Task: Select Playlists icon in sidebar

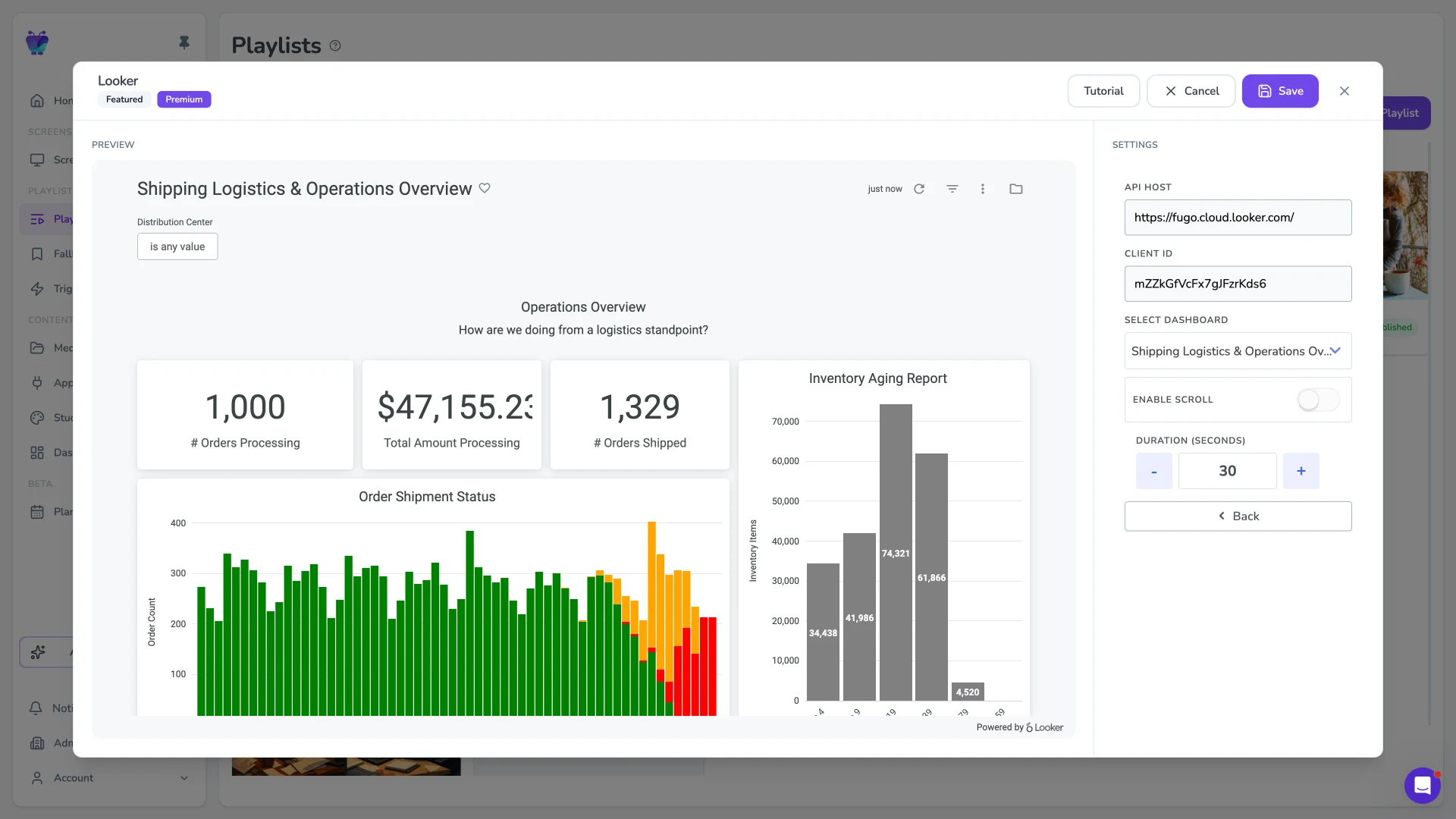Action: click(37, 219)
